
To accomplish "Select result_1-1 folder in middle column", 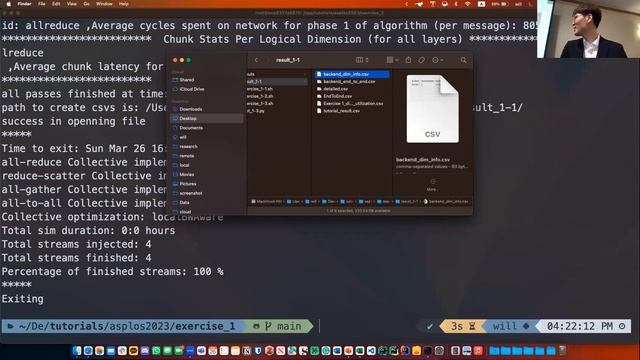I will click(277, 82).
